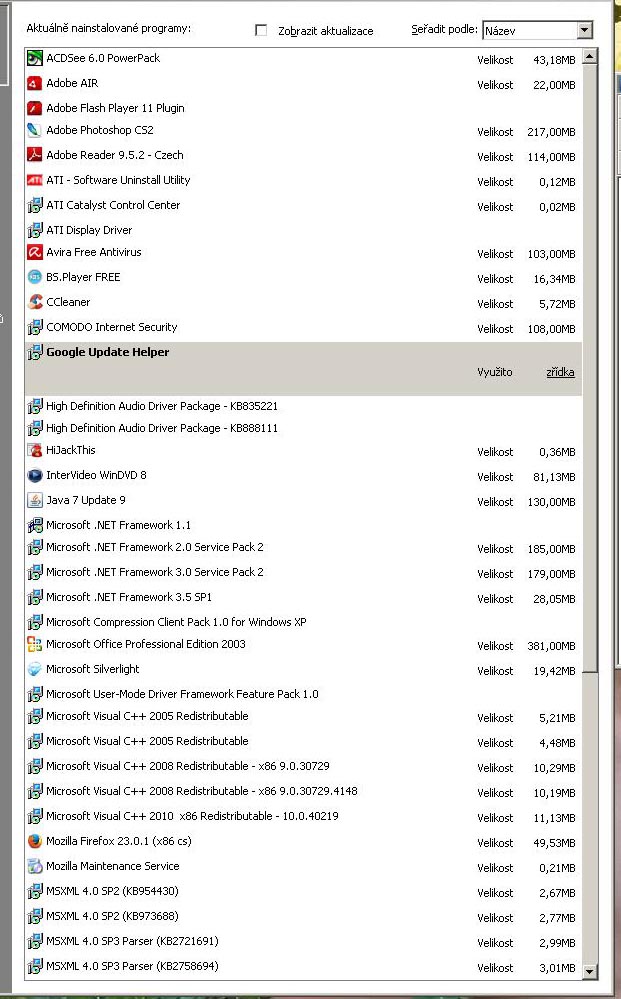The height and width of the screenshot is (999, 621).
Task: Click the zřídka usage link
Action: coord(560,372)
